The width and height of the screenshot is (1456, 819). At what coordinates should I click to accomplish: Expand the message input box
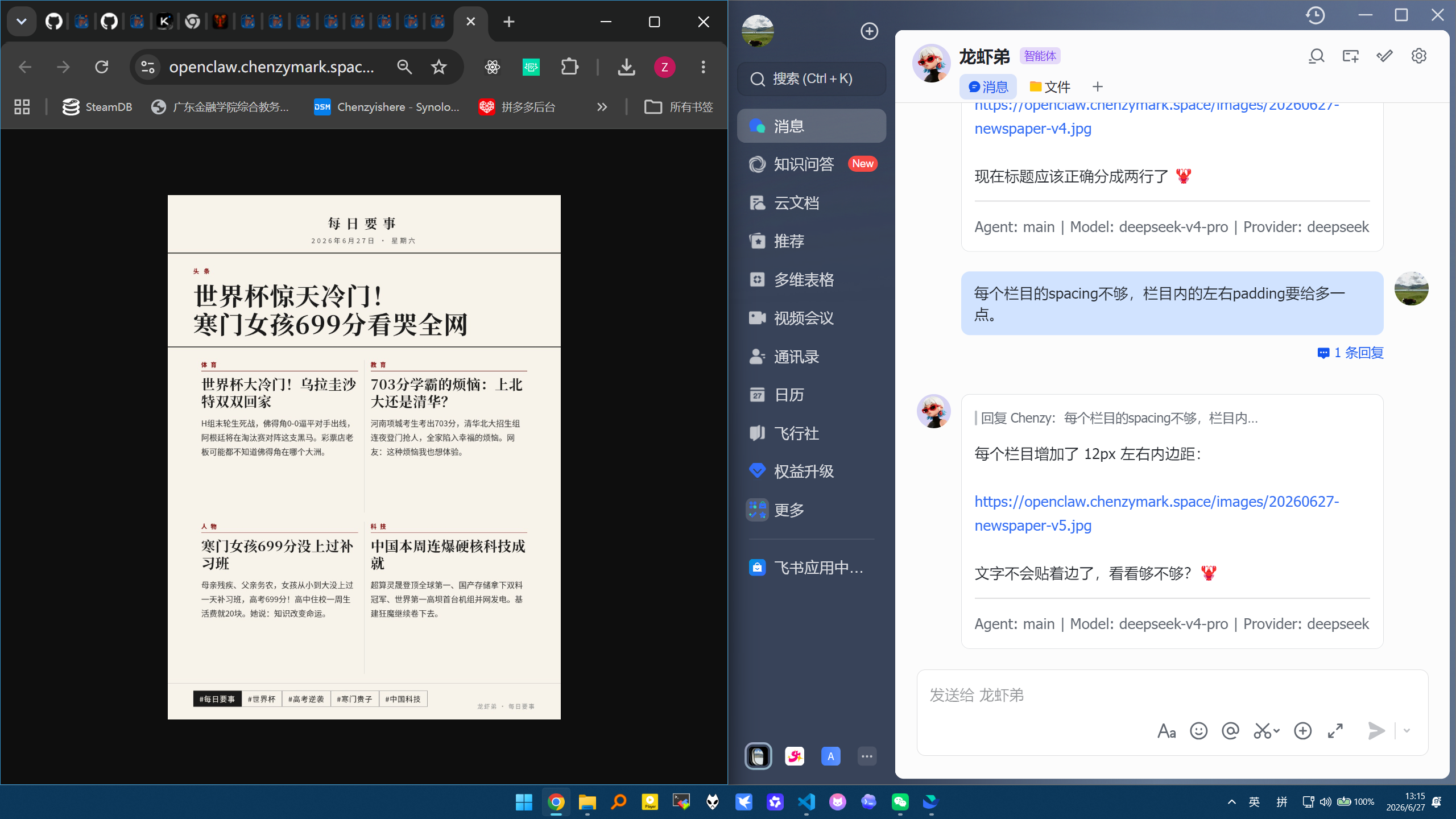[1335, 731]
